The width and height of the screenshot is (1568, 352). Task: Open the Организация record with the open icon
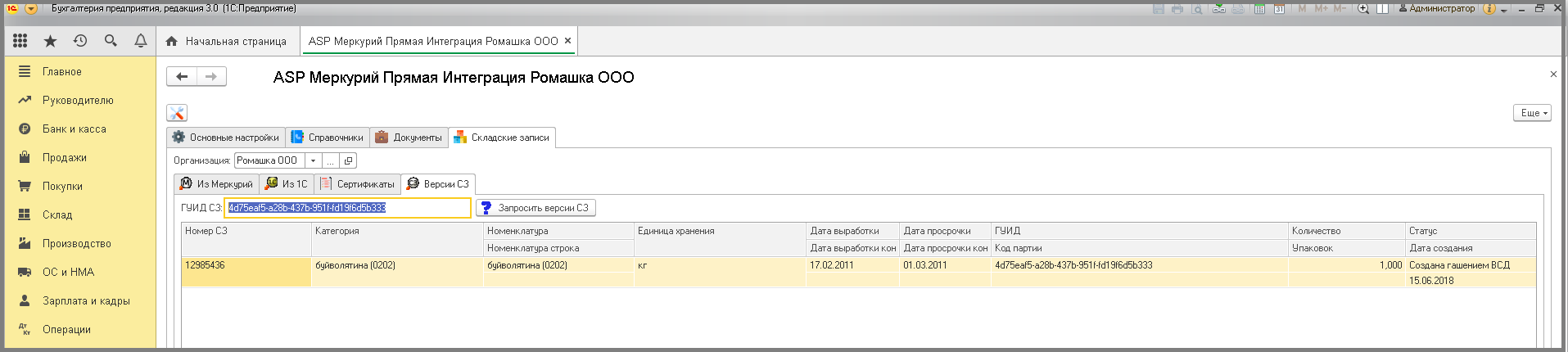(x=348, y=160)
